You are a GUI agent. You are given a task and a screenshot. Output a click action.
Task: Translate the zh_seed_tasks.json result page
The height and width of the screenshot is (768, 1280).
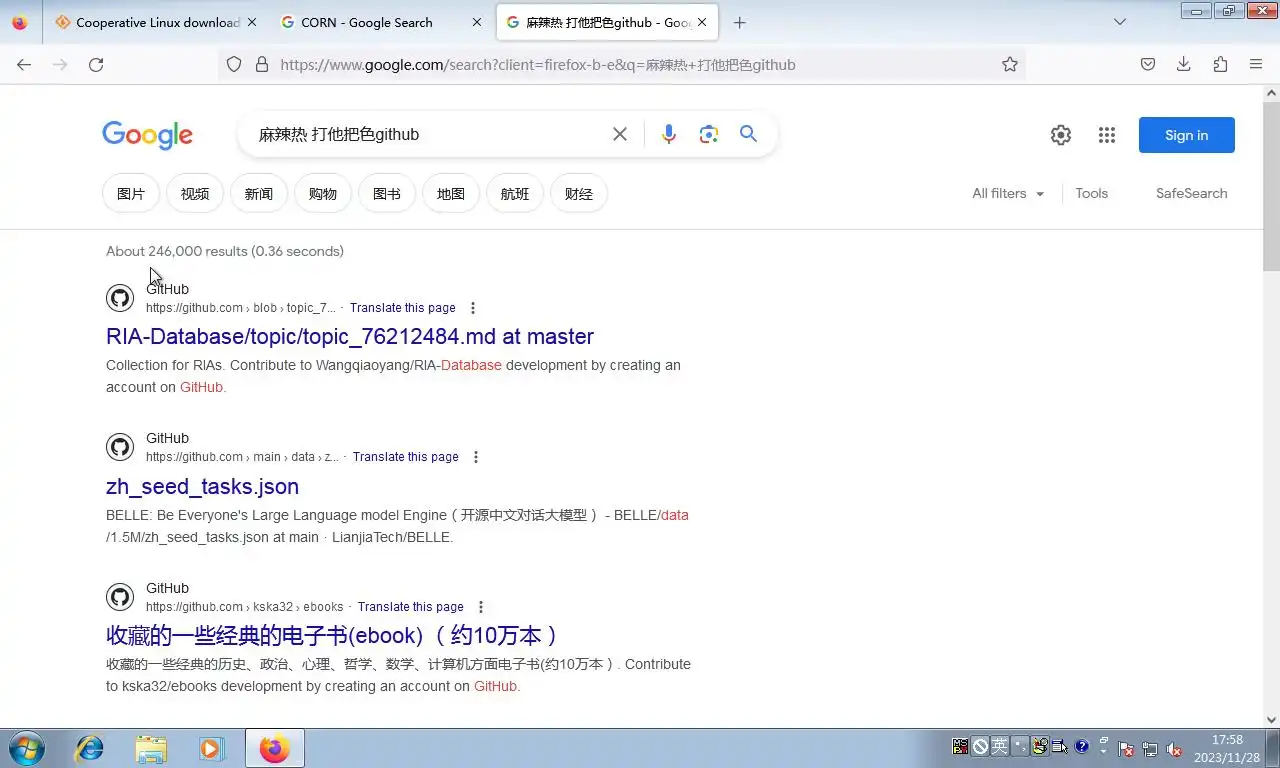coord(405,457)
